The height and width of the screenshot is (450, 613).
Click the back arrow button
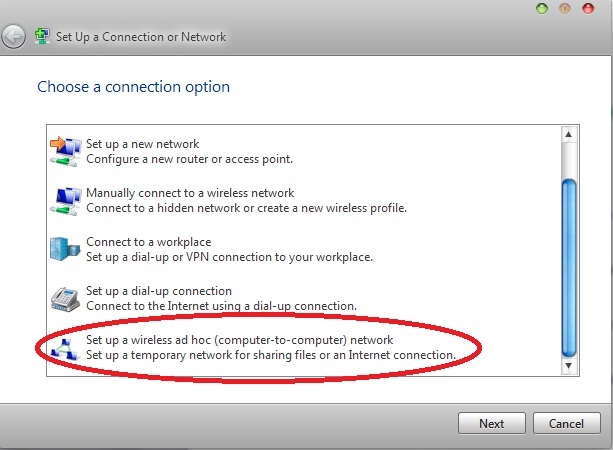tap(13, 37)
